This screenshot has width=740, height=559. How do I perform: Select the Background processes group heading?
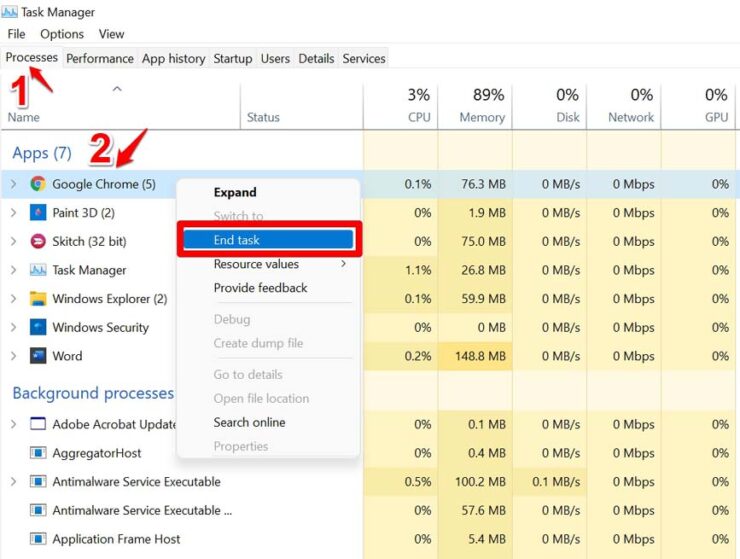coord(93,393)
